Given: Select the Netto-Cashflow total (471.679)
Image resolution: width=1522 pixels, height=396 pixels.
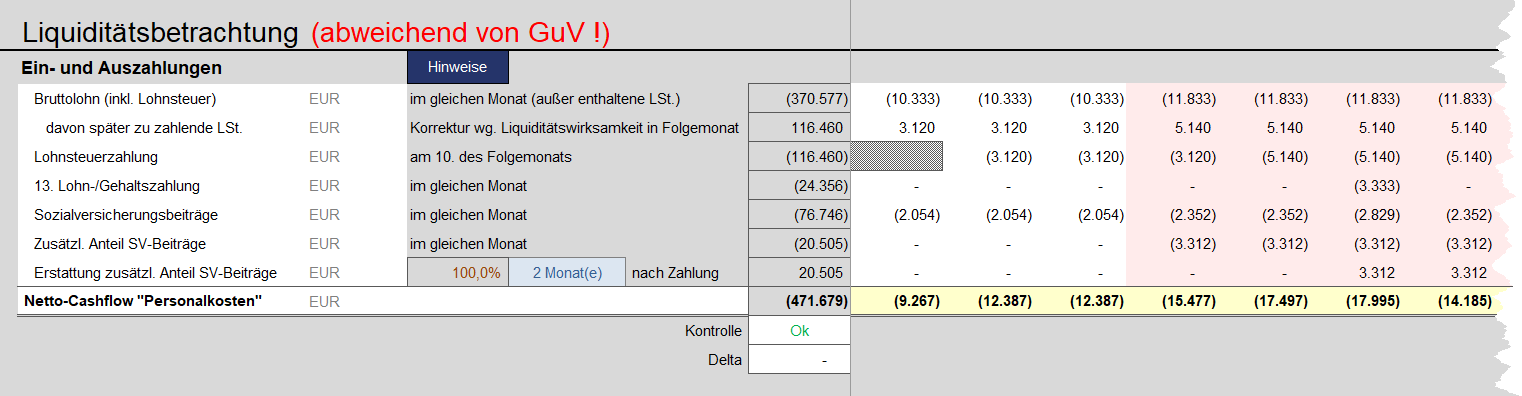Looking at the screenshot, I should tap(799, 301).
